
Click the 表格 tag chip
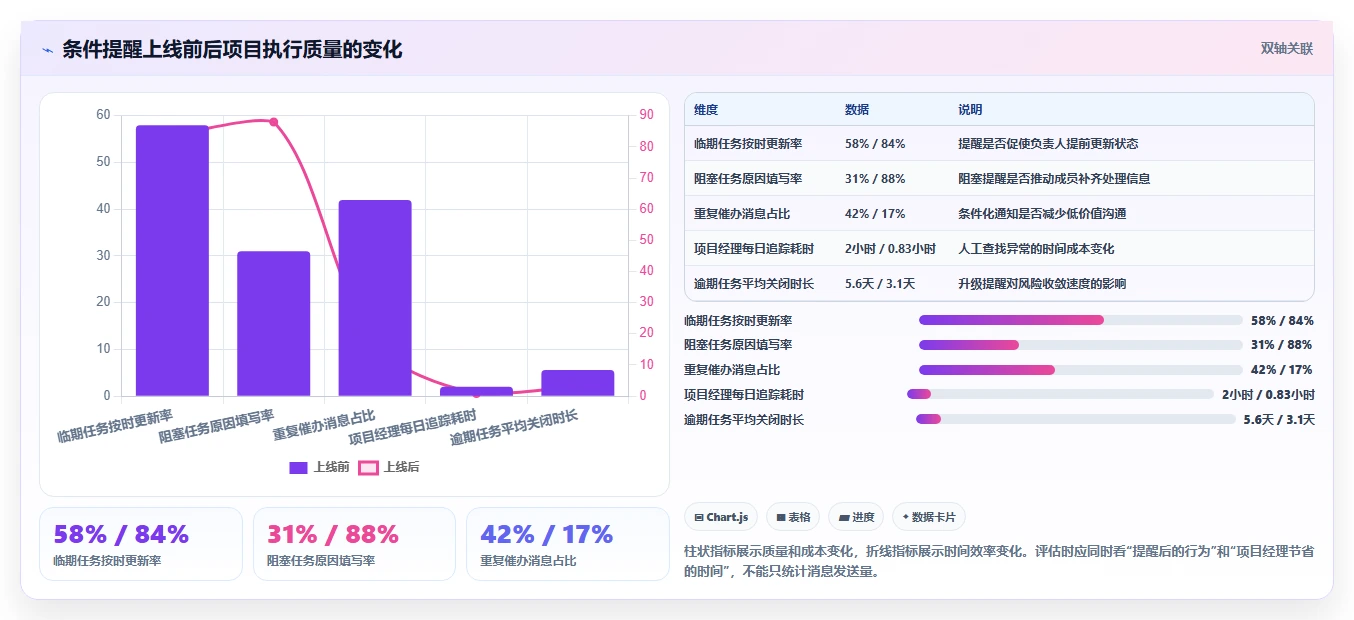pos(792,517)
